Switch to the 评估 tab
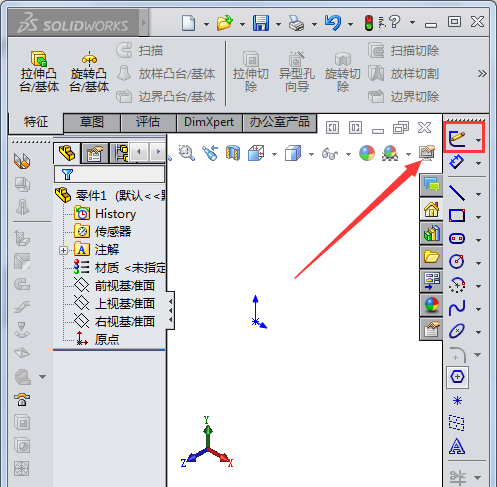Image resolution: width=497 pixels, height=487 pixels. [148, 122]
